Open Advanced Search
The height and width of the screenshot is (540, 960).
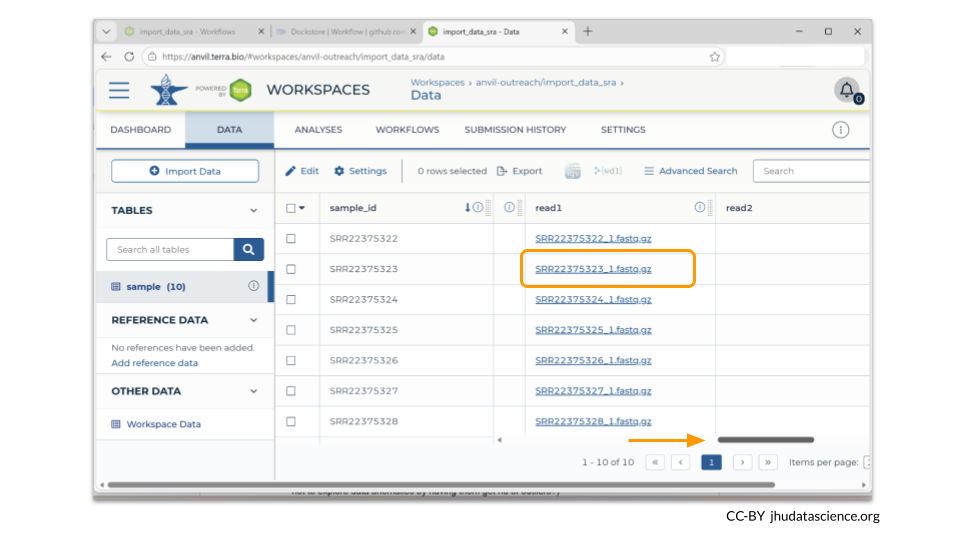click(691, 171)
